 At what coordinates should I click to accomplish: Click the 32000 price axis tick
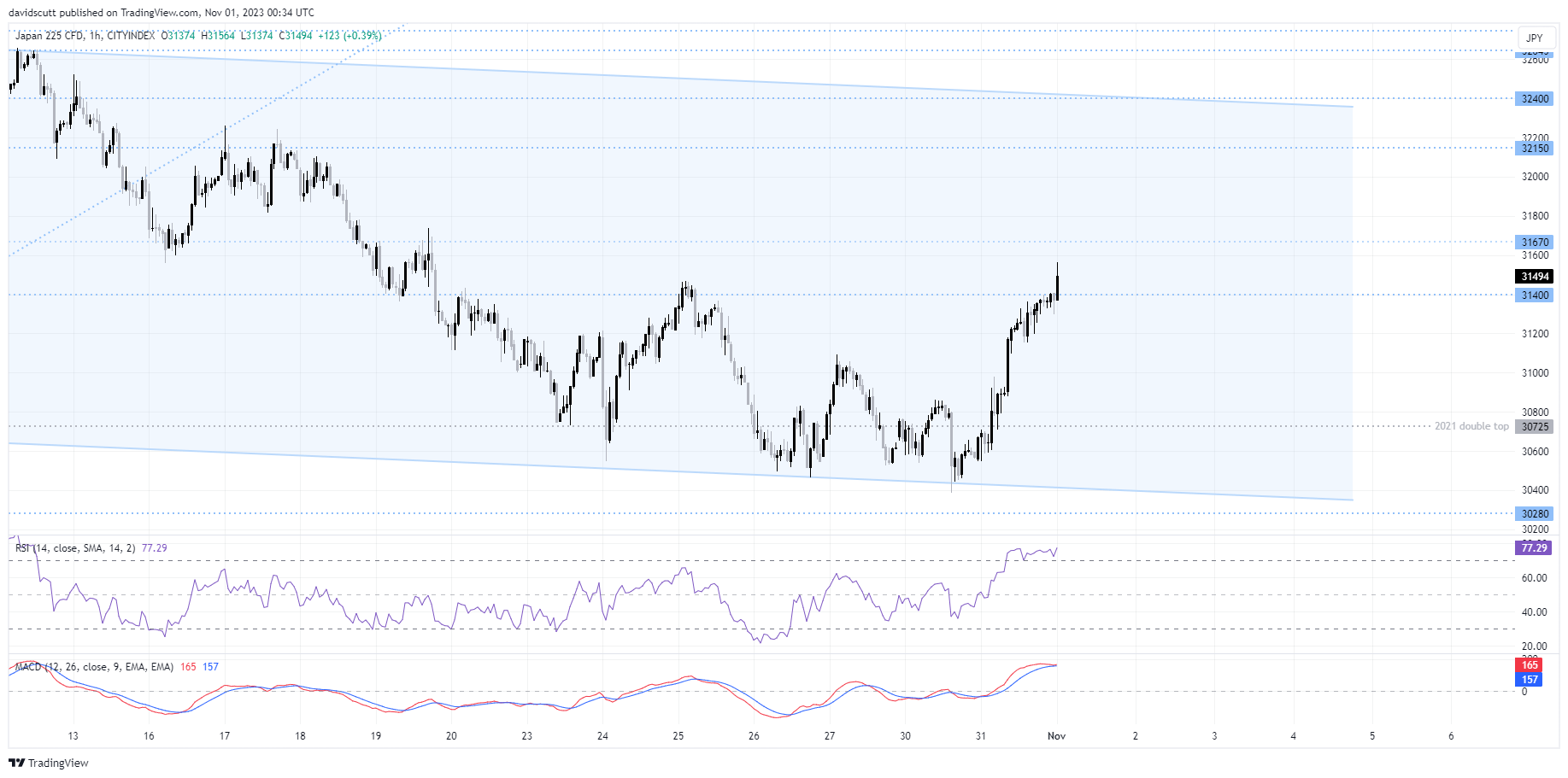[x=1535, y=177]
